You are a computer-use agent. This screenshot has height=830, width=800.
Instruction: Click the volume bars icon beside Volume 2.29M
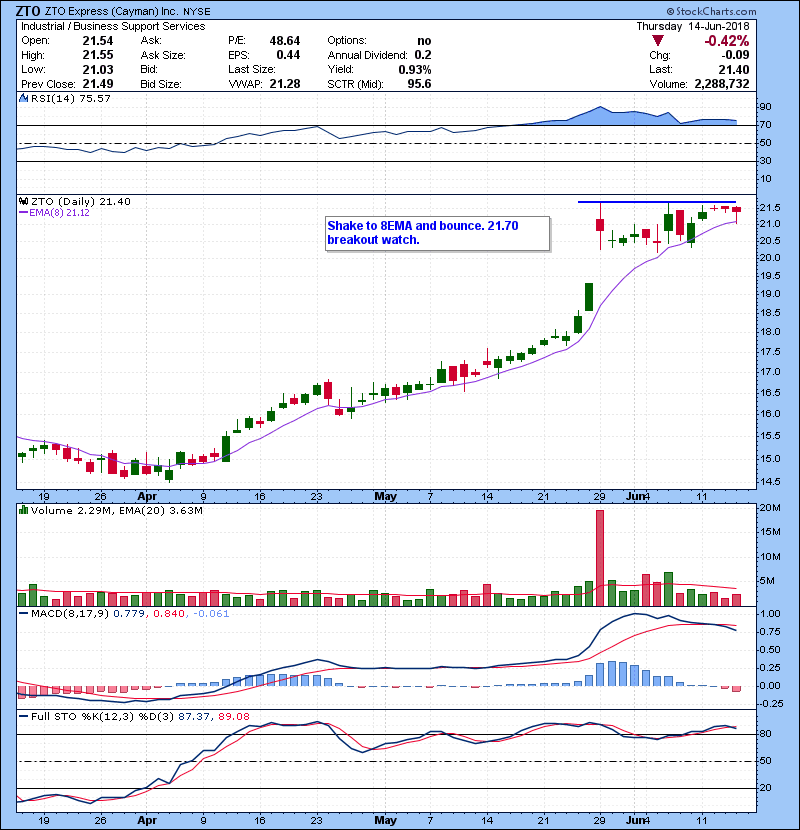[x=23, y=510]
